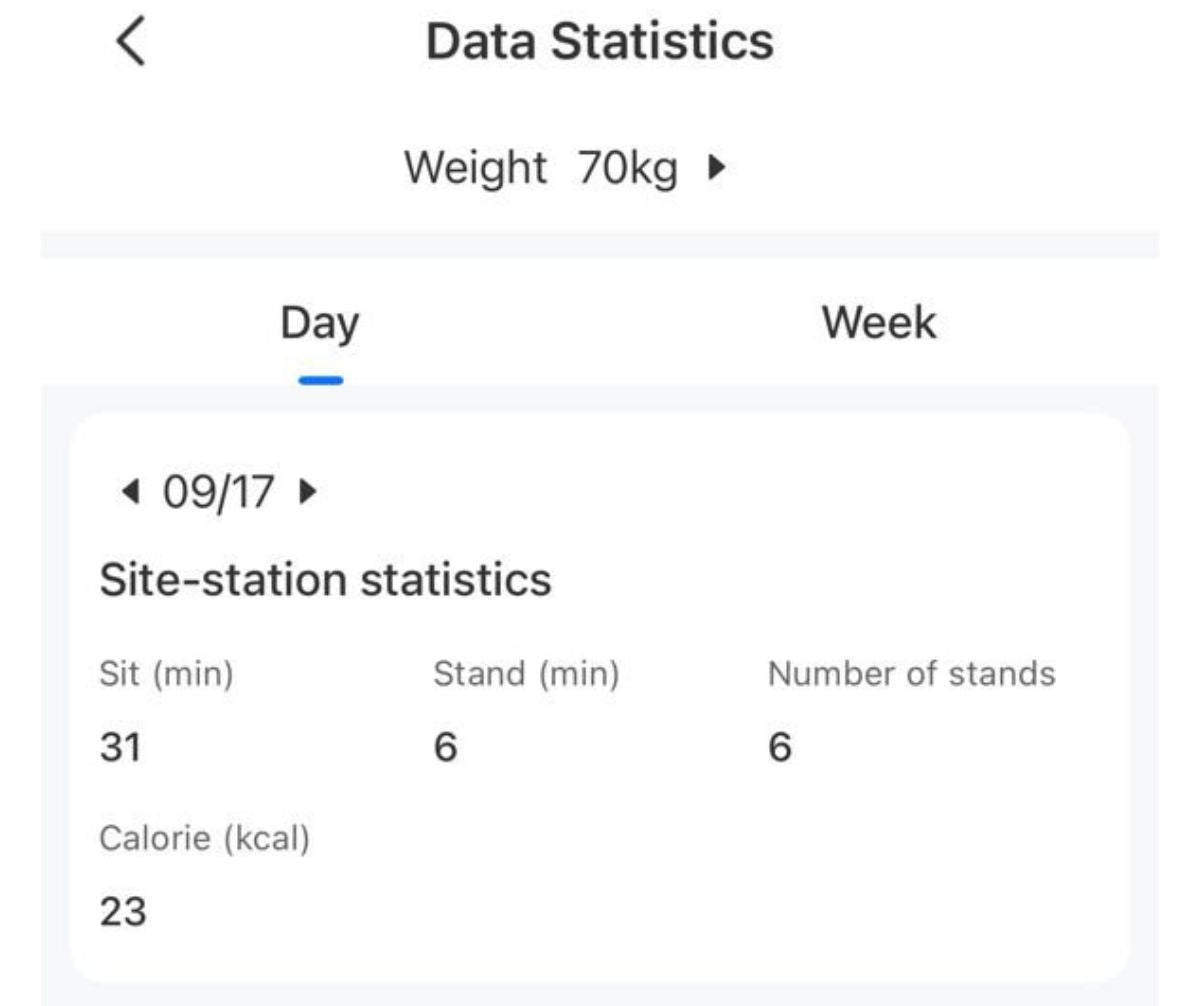Screen dimensions: 1200x1006
Task: Tap the calorie value 23
Action: pos(123,911)
